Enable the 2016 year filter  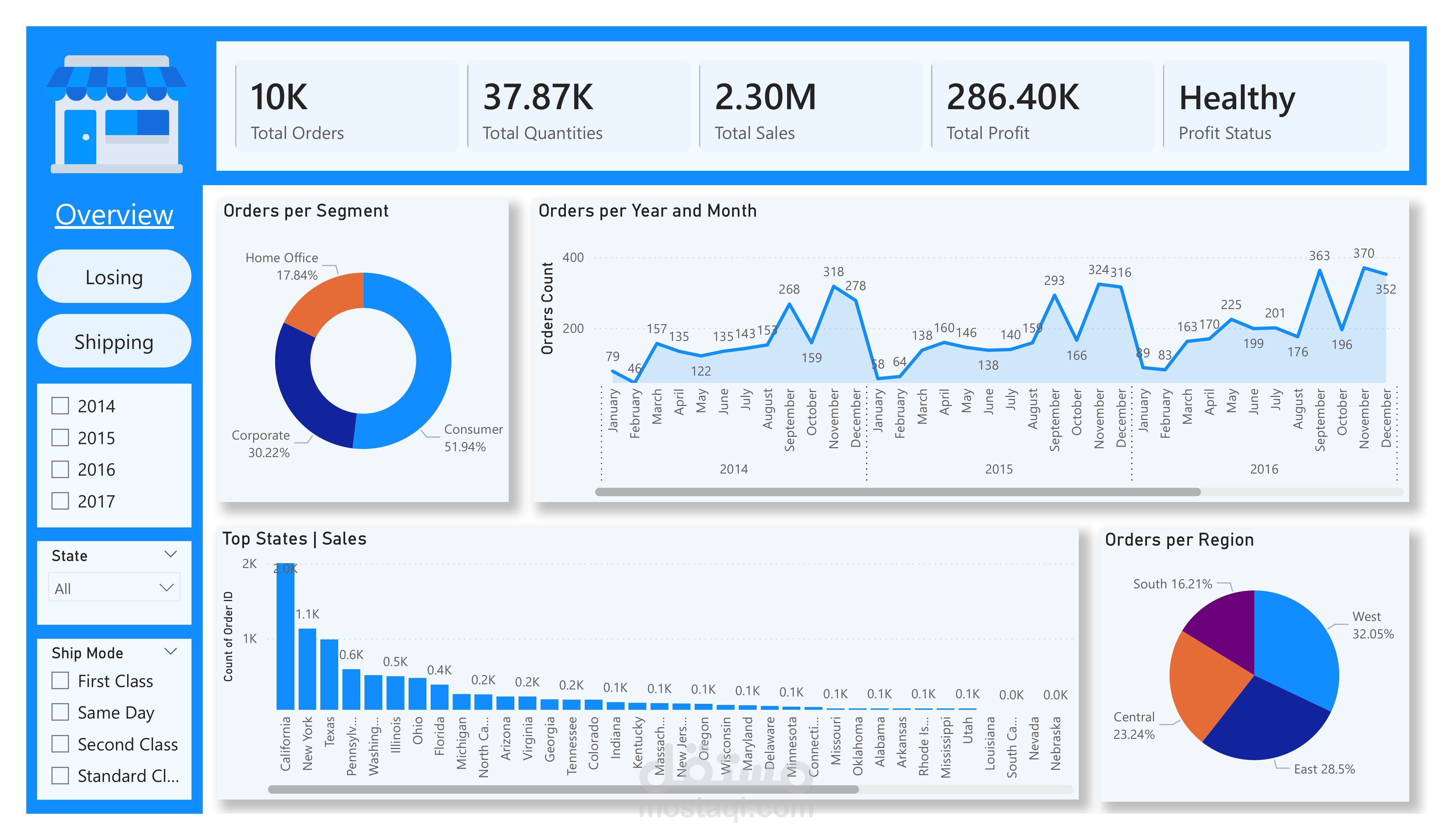tap(60, 469)
